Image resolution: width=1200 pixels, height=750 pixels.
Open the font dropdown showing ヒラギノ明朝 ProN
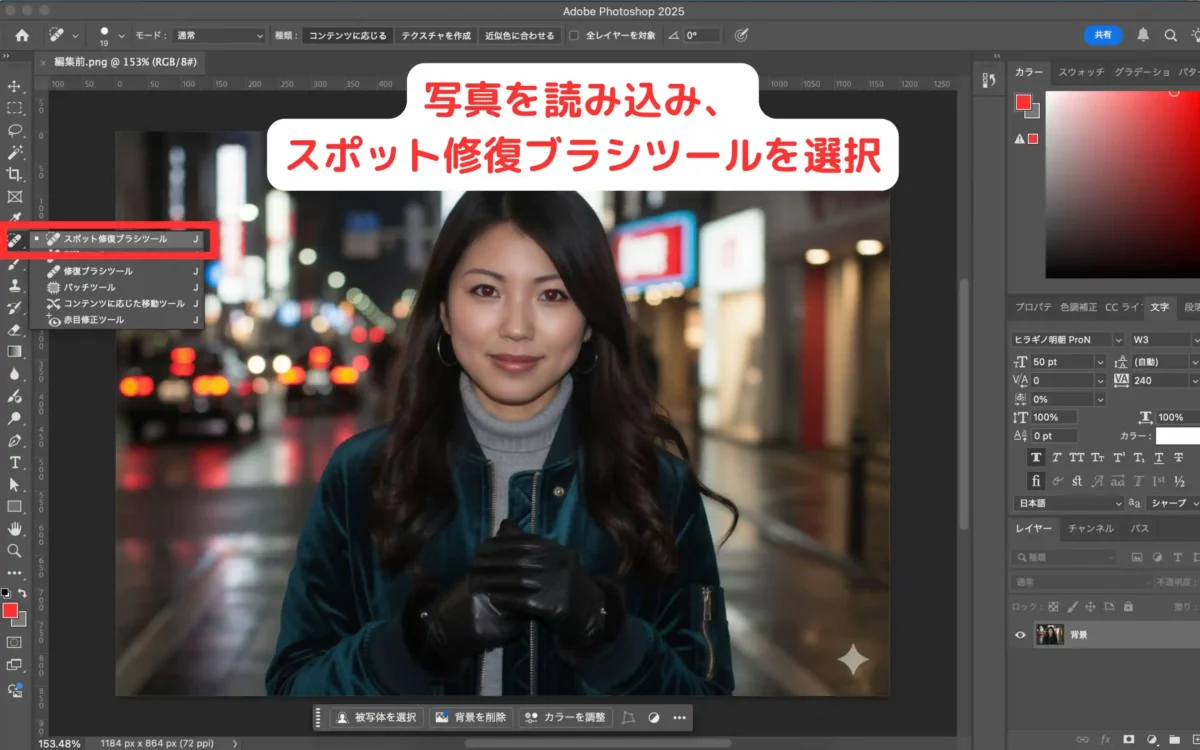coord(1065,339)
